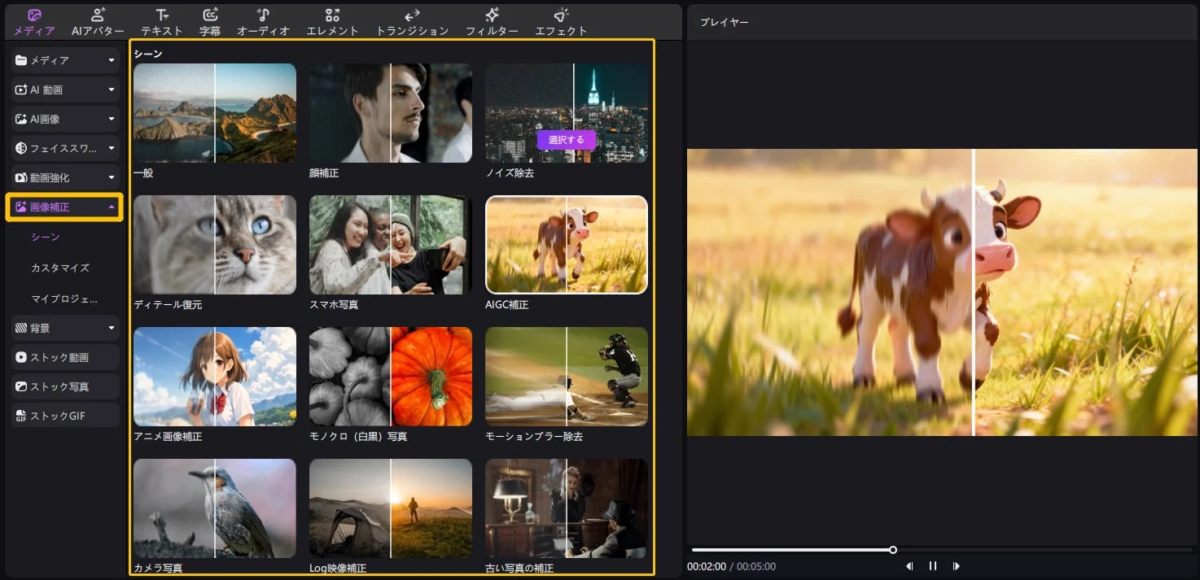Image resolution: width=1200 pixels, height=580 pixels.
Task: Click 選択する on the ノイズ除去 scene
Action: (x=567, y=141)
